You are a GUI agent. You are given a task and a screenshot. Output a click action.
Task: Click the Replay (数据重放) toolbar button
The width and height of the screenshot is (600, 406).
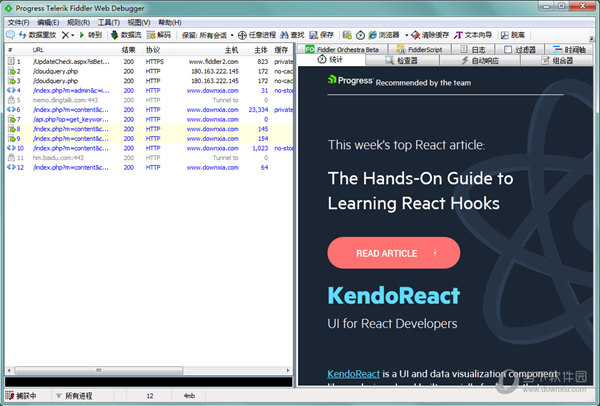pos(37,35)
